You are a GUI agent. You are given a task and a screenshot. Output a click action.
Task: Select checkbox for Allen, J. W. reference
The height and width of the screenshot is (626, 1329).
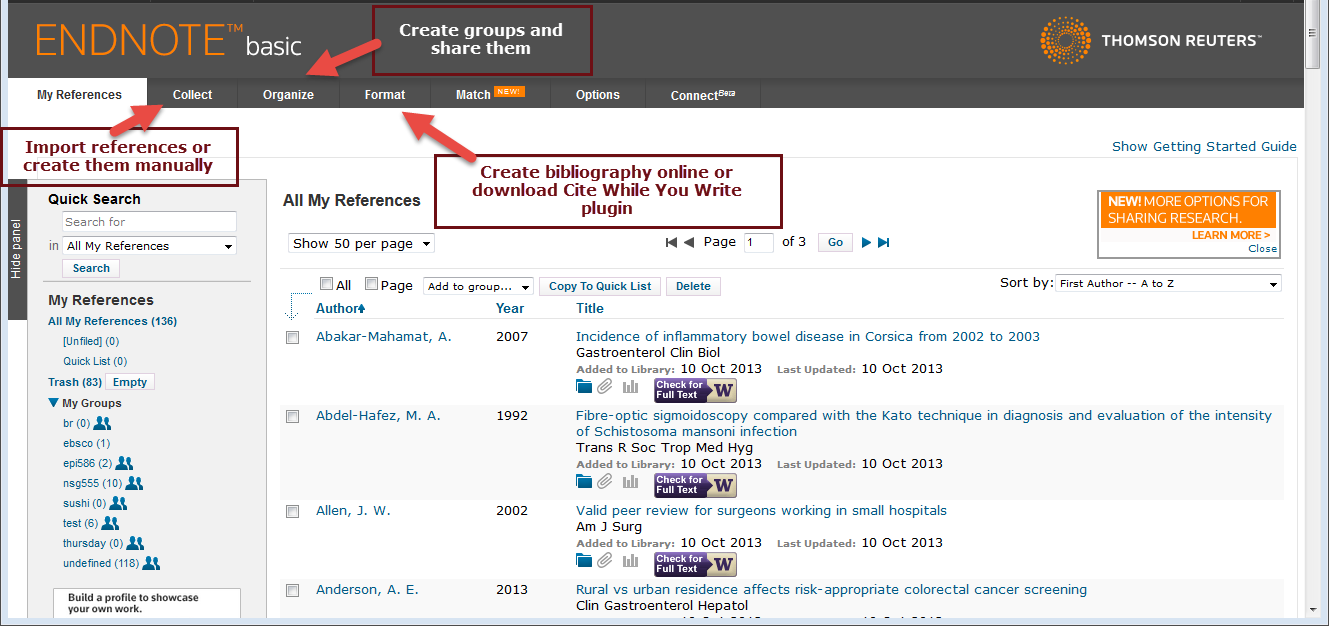pyautogui.click(x=293, y=512)
